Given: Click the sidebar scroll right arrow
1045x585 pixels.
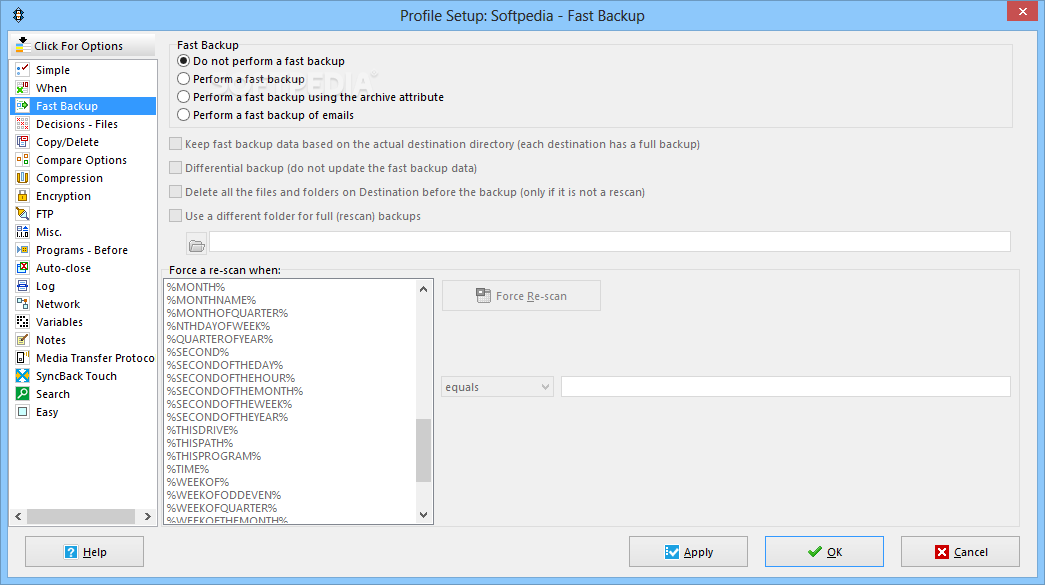Looking at the screenshot, I should coord(147,516).
